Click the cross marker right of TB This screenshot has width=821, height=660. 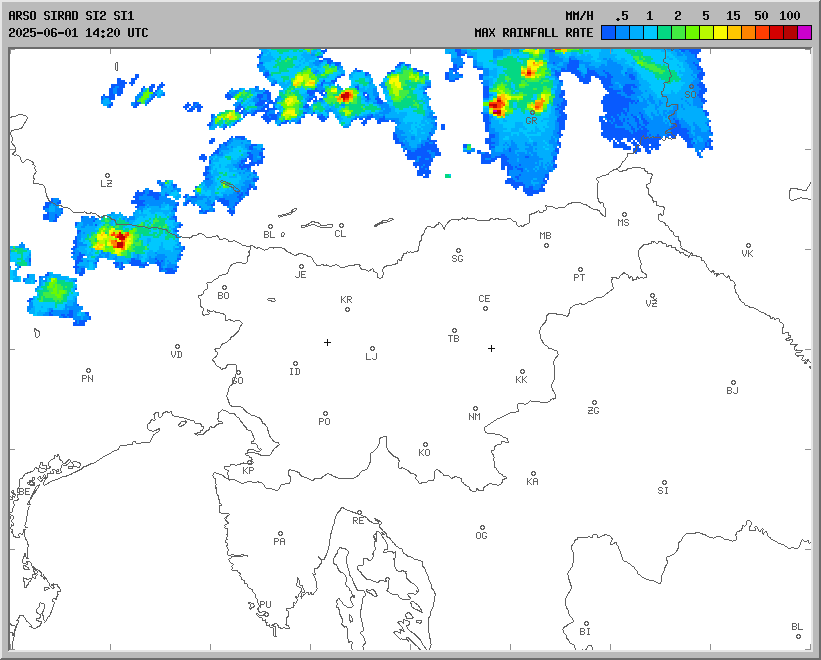click(x=491, y=348)
